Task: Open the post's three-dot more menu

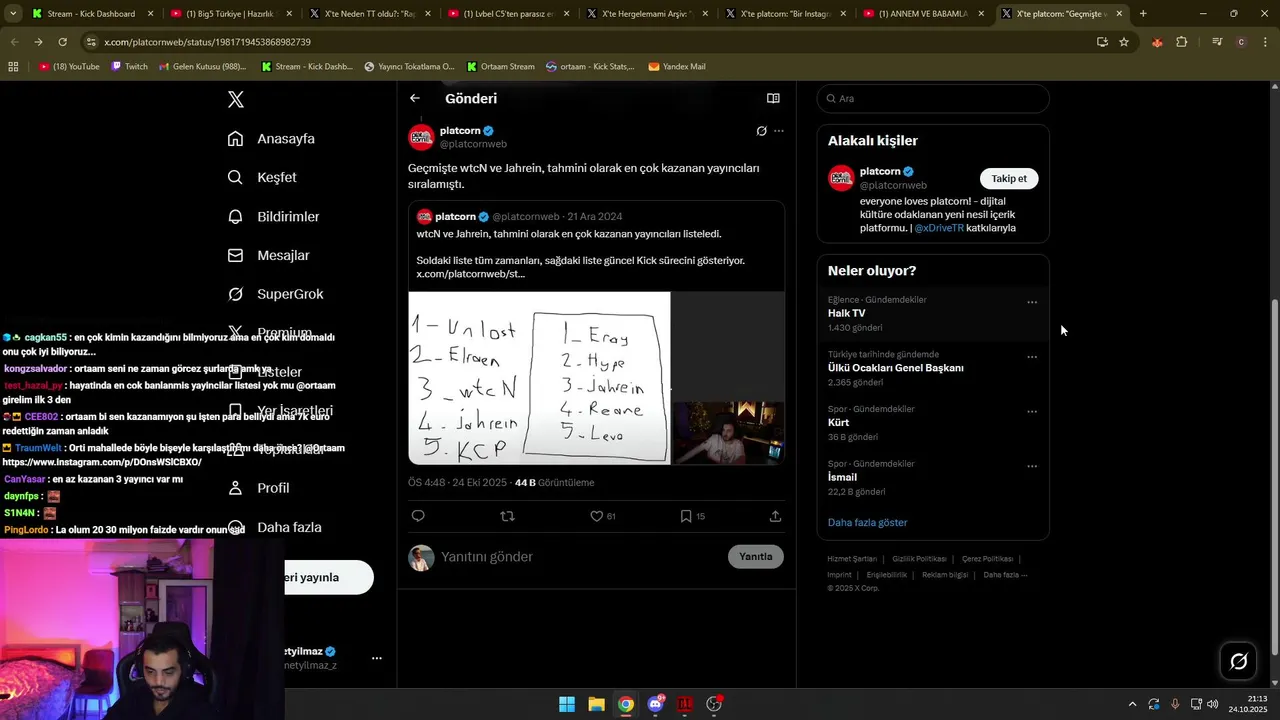Action: pyautogui.click(x=779, y=131)
